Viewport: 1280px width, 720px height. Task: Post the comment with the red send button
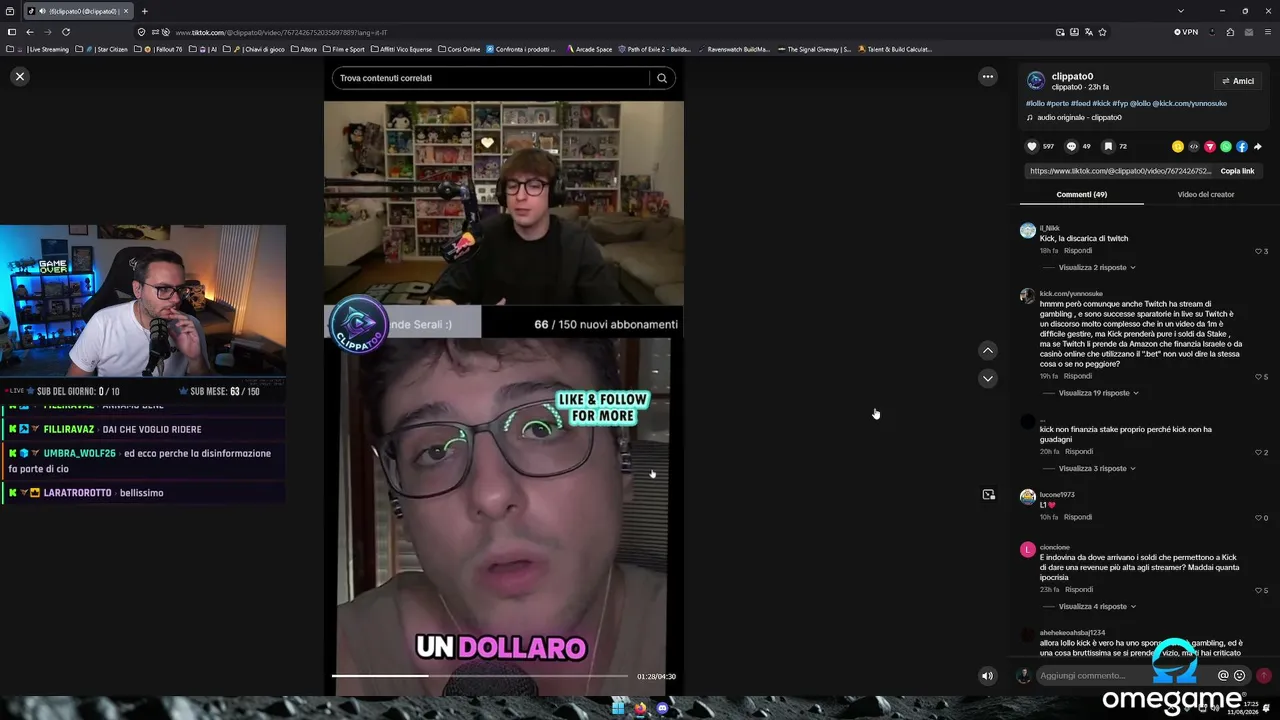pyautogui.click(x=1264, y=676)
